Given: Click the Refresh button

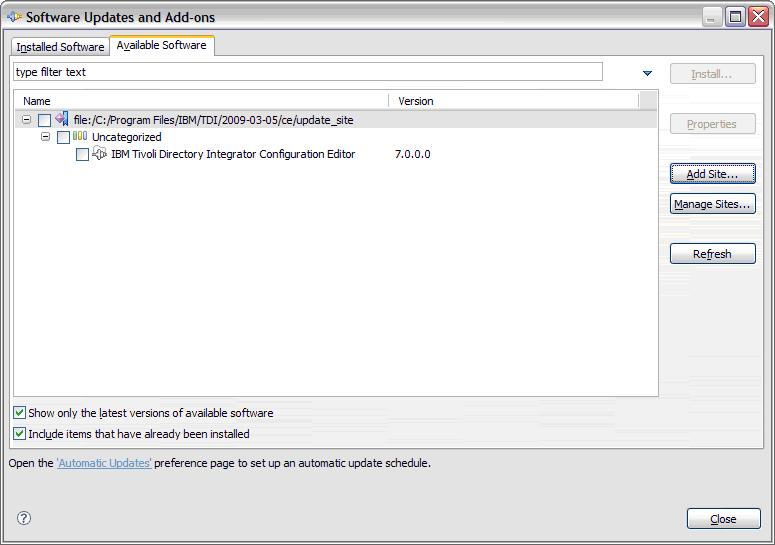Looking at the screenshot, I should coord(712,253).
